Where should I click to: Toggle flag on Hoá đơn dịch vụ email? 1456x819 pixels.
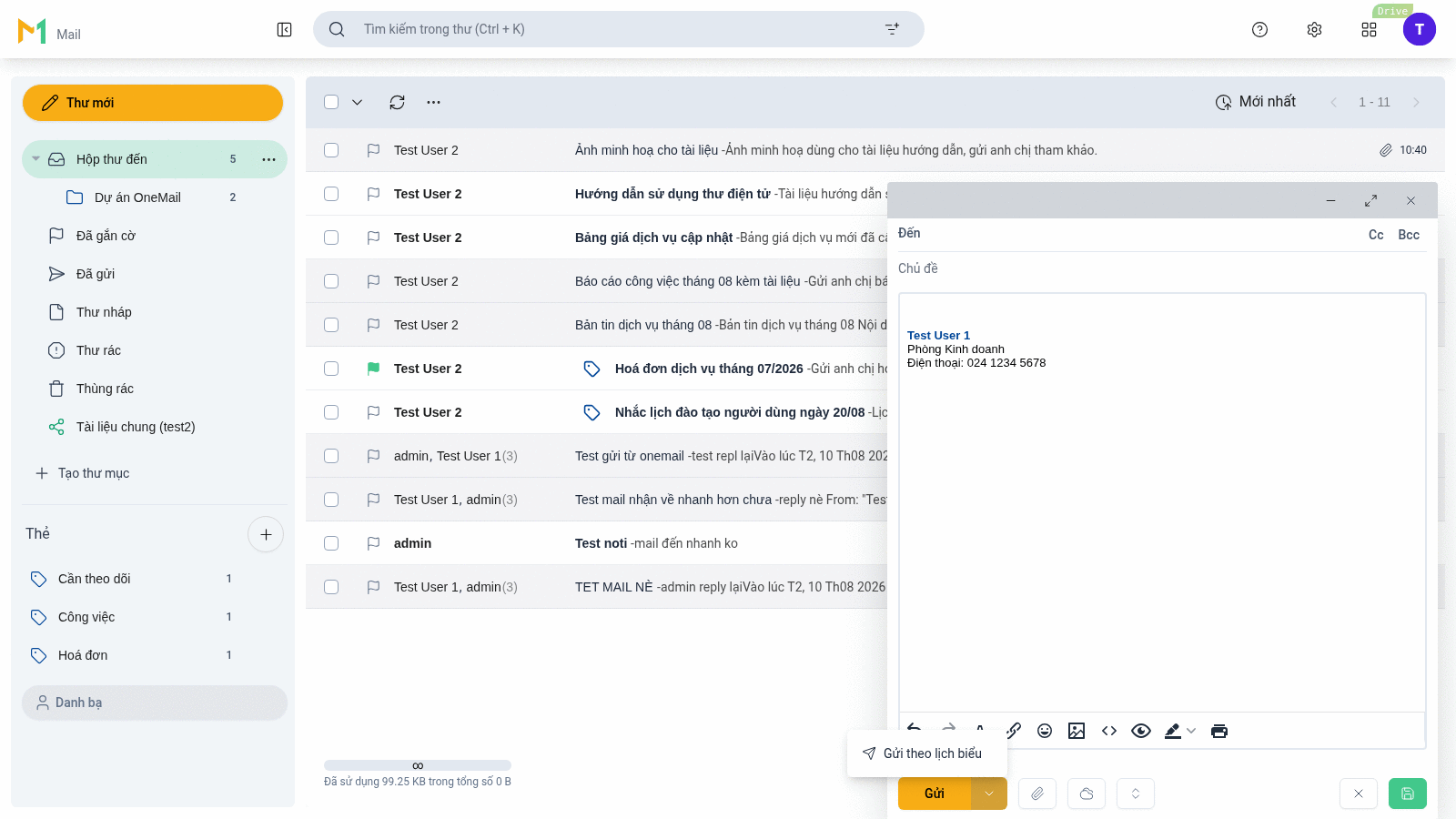373,369
